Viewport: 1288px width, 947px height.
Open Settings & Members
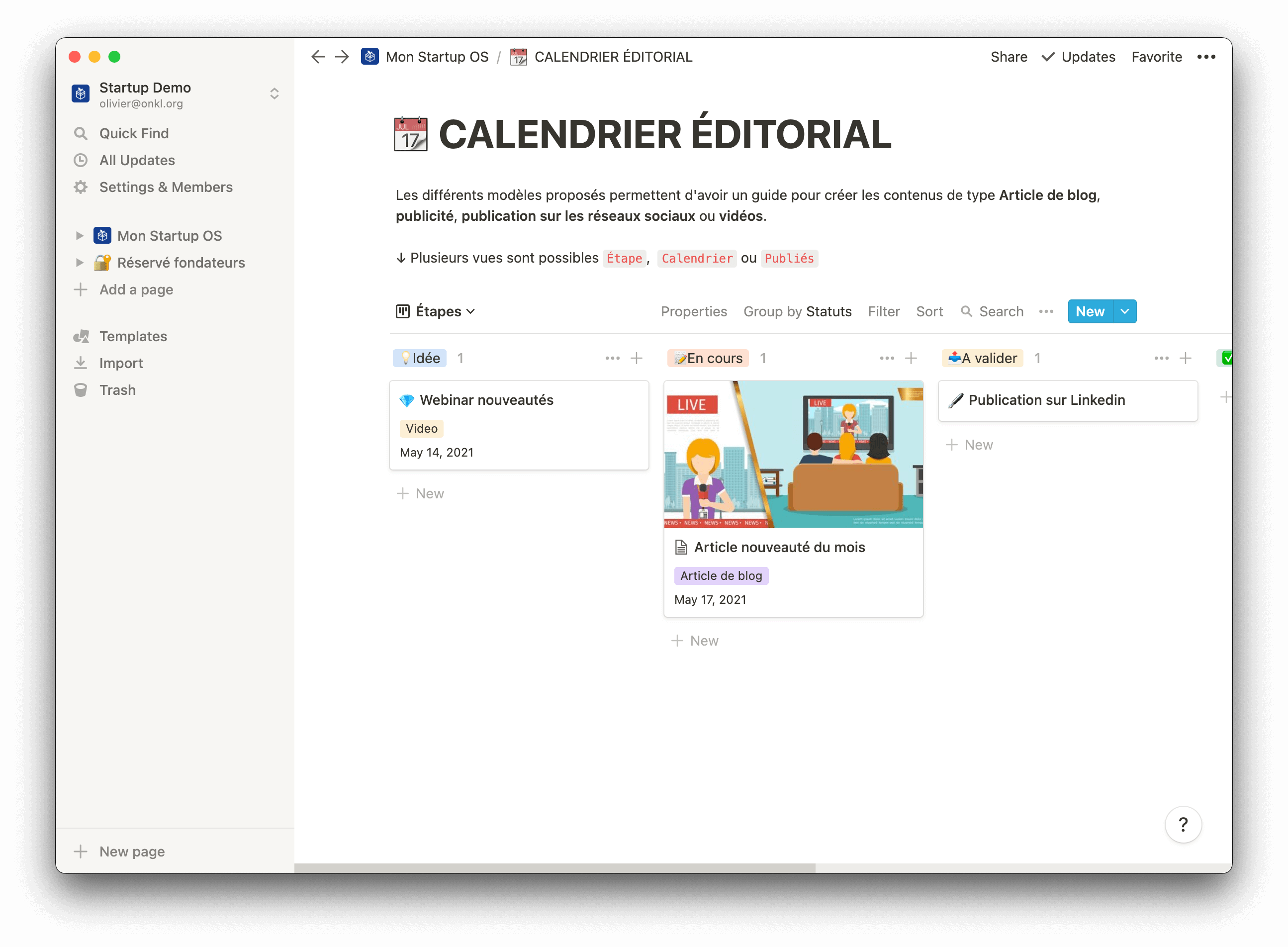tap(165, 188)
